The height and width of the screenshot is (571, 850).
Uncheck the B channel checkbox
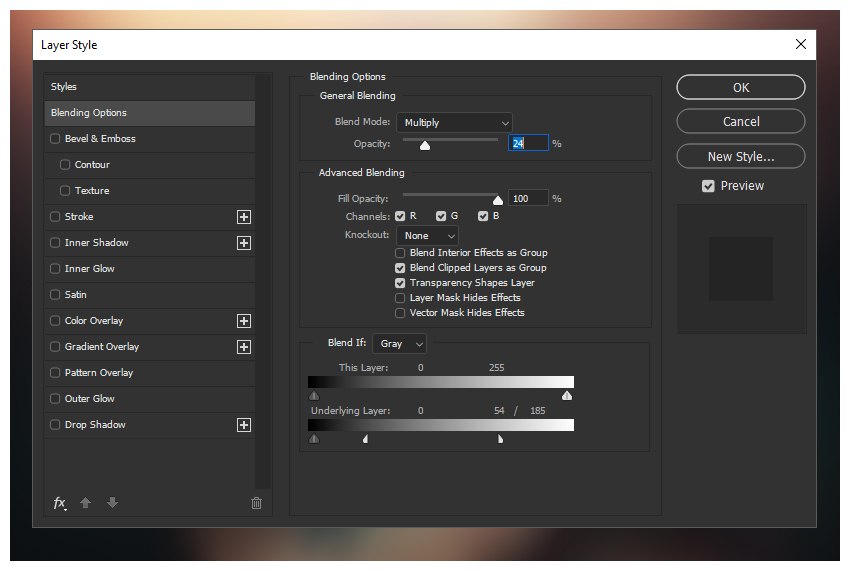[x=483, y=216]
